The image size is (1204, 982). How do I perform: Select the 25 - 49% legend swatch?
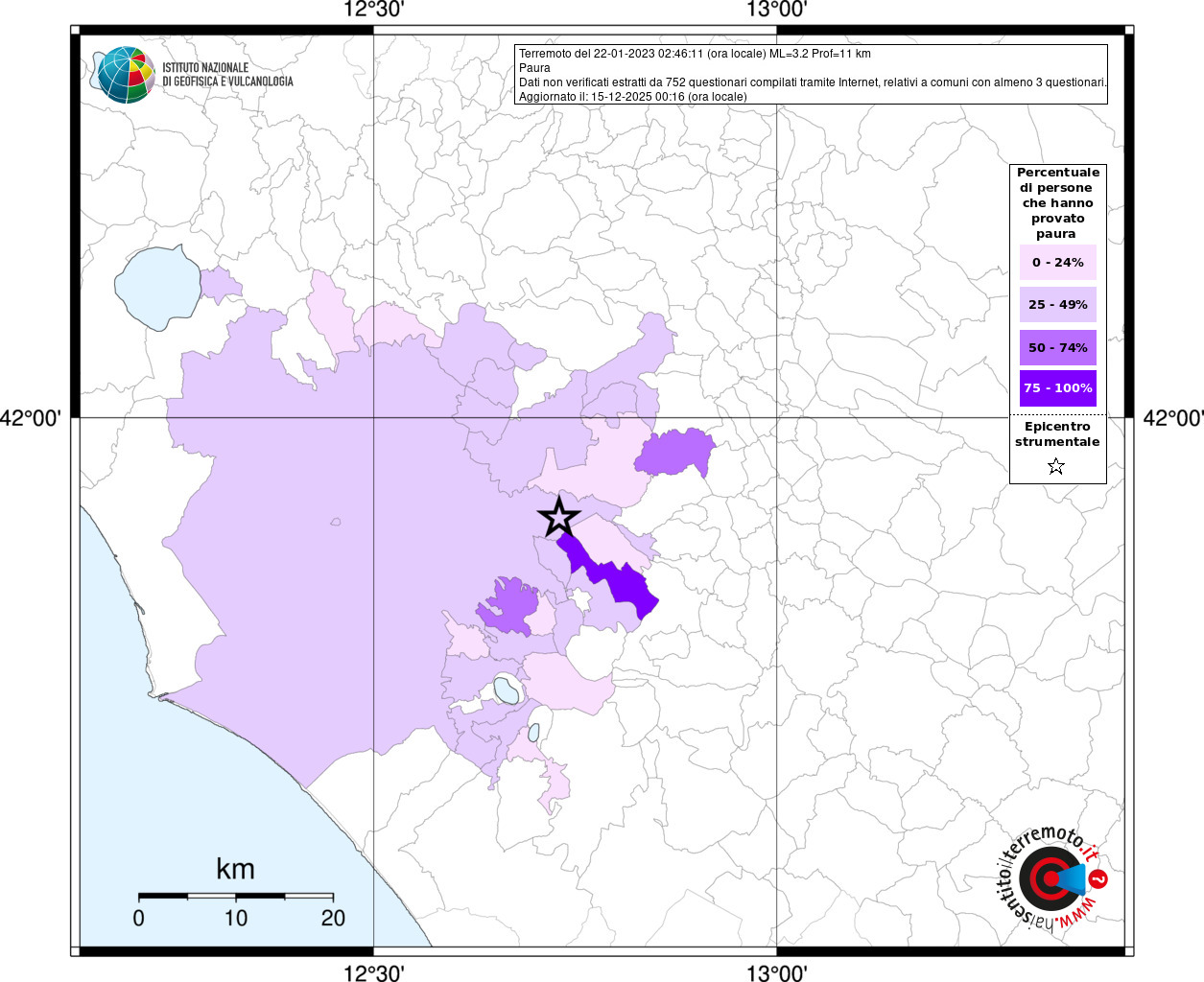[1057, 304]
